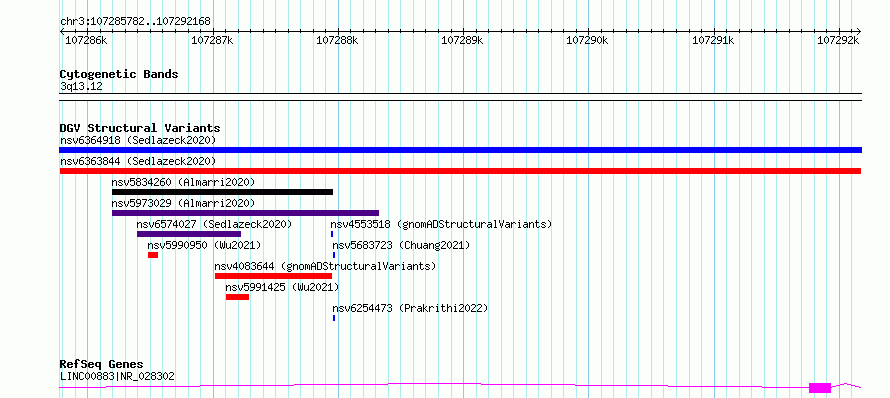The image size is (890, 398).
Task: Click the tiny blue nsv6254473 marker
Action: point(334,318)
